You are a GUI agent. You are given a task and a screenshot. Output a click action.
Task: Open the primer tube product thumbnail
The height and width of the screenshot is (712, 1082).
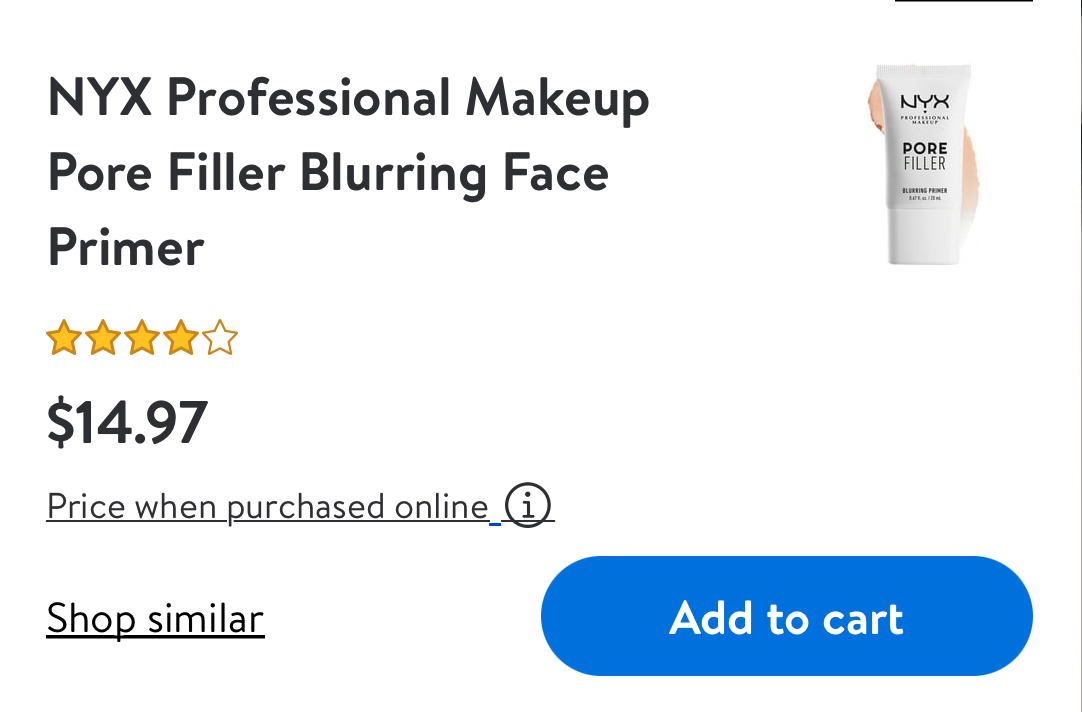point(925,164)
